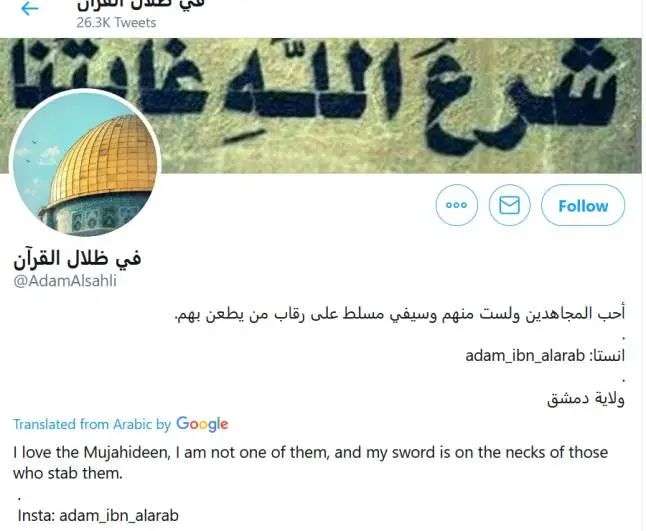Click adam_ibn_alarab in the English Insta line
This screenshot has height=531, width=646.
[x=119, y=516]
